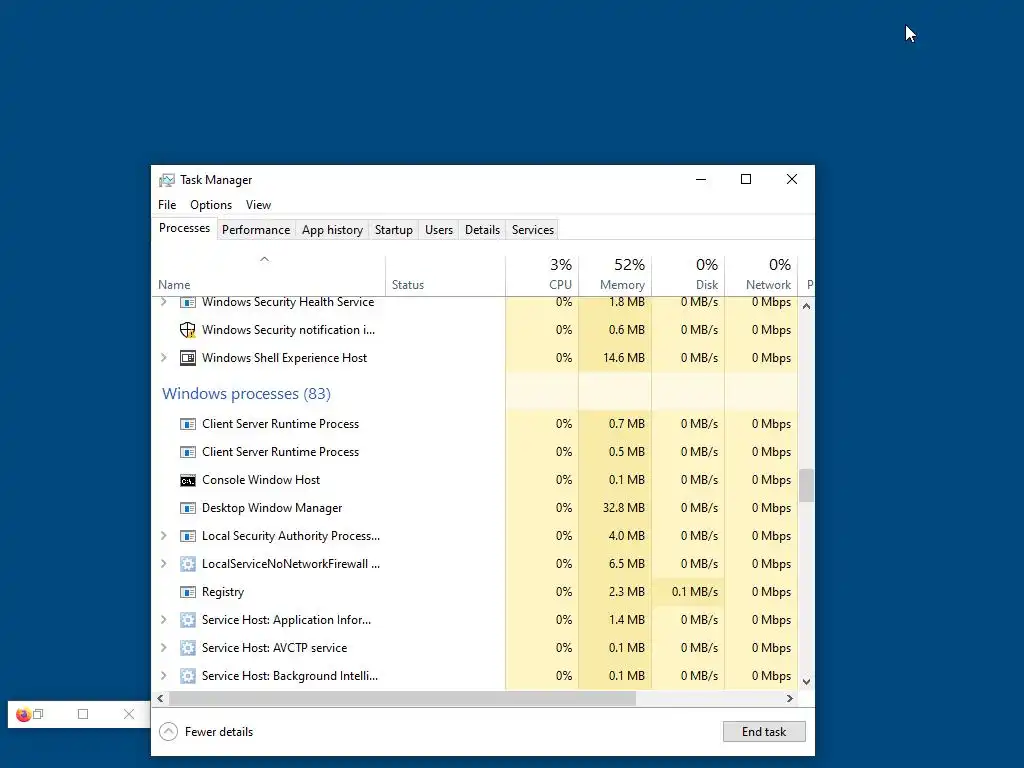The width and height of the screenshot is (1024, 768).
Task: Switch to the Performance tab
Action: point(256,230)
